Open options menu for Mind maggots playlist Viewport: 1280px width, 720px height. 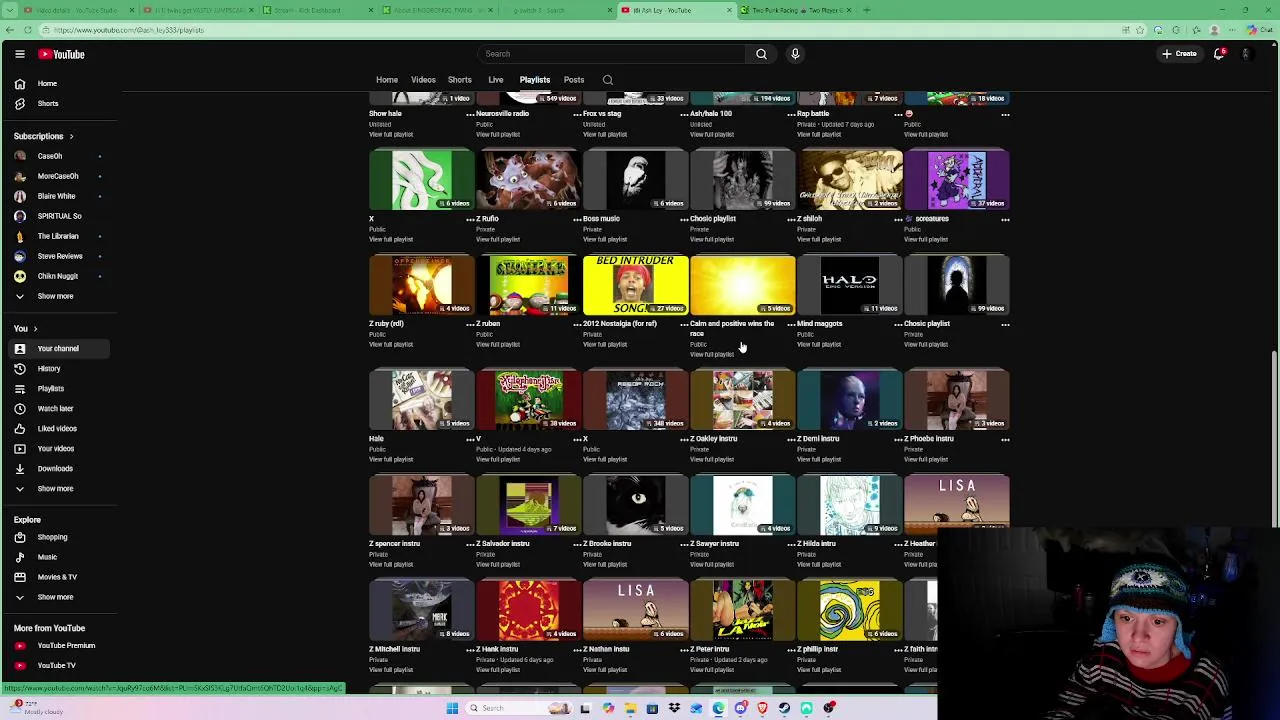[898, 324]
